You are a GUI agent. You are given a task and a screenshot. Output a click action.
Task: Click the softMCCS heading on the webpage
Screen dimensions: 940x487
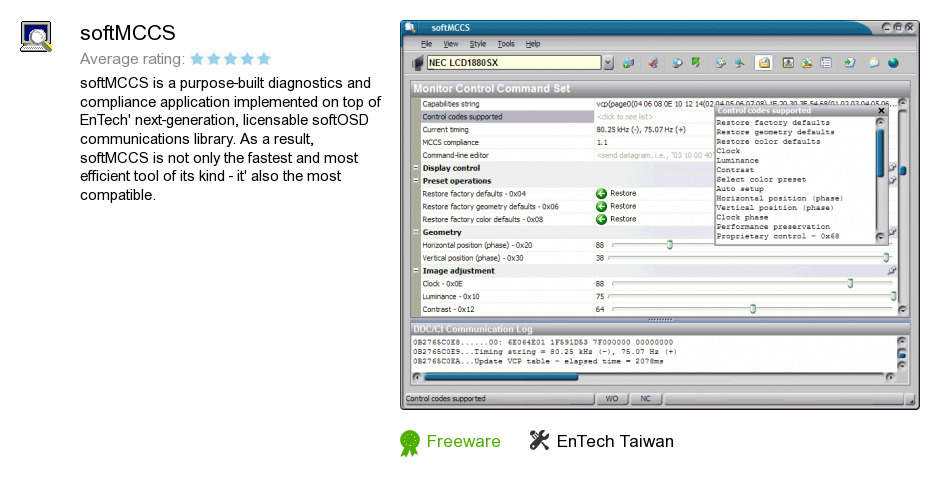pyautogui.click(x=128, y=32)
